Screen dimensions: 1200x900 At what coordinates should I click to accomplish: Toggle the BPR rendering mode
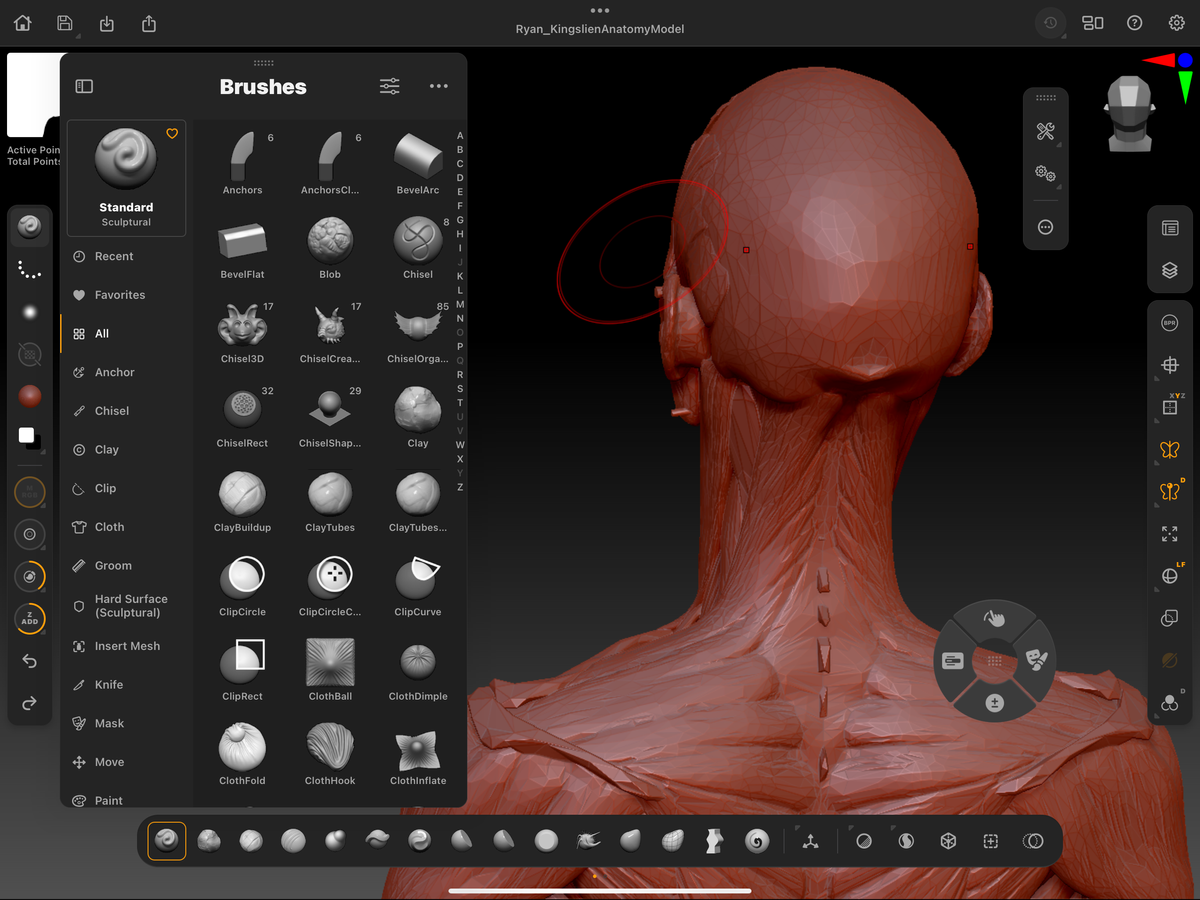point(1170,322)
